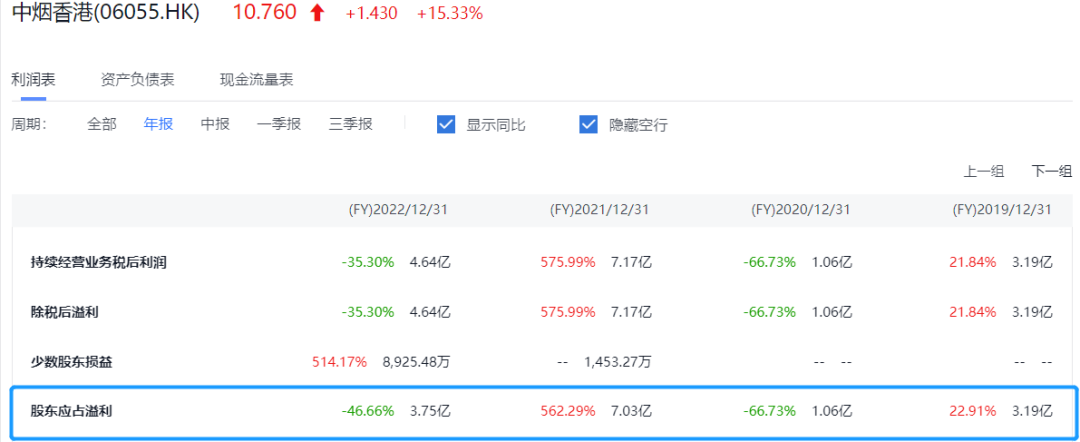This screenshot has width=1080, height=442.
Task: Select the 全部 period filter
Action: 102,125
